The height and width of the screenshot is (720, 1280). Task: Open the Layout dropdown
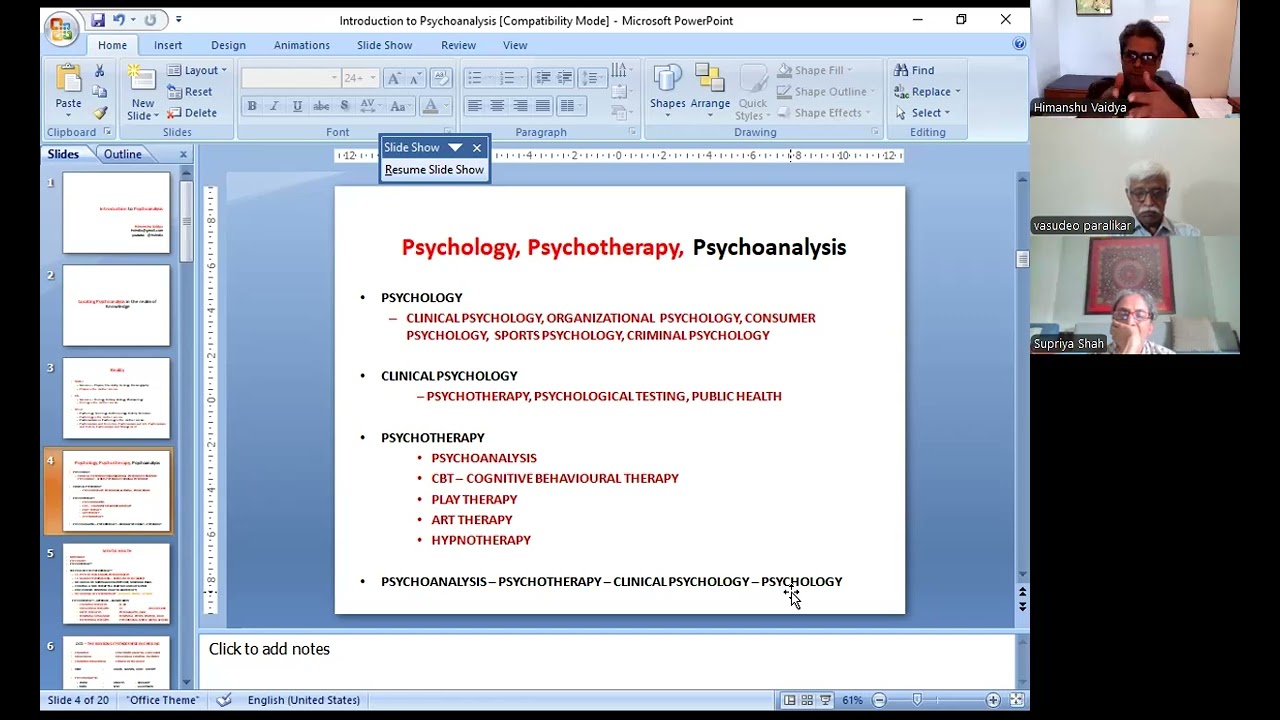197,70
